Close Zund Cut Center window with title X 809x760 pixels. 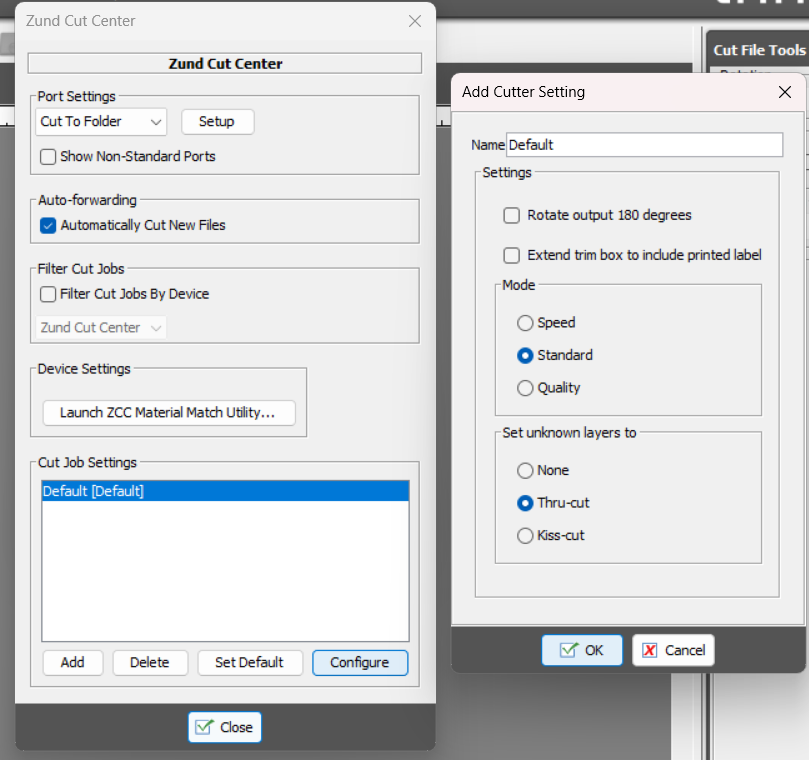coord(415,21)
